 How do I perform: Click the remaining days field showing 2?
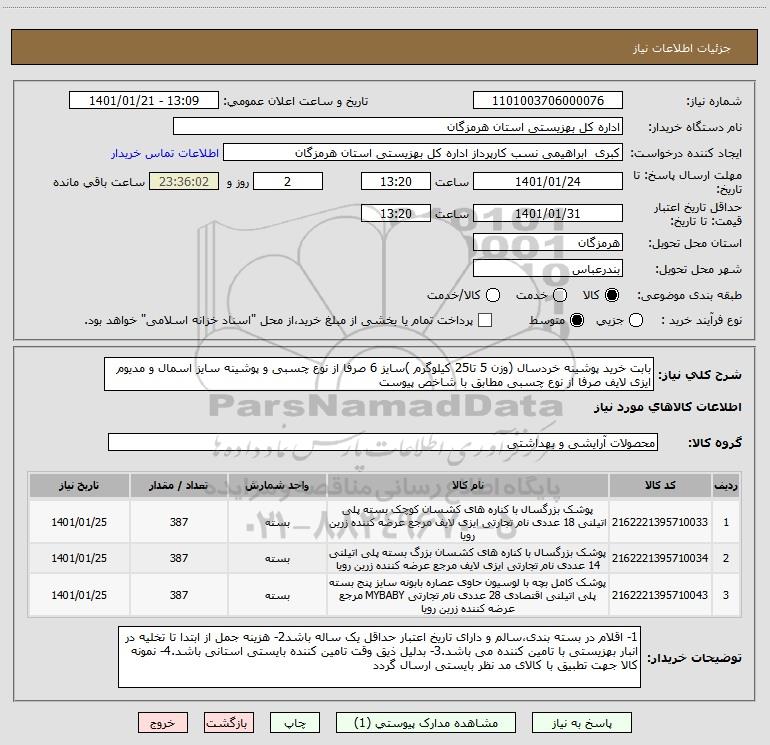pos(288,181)
